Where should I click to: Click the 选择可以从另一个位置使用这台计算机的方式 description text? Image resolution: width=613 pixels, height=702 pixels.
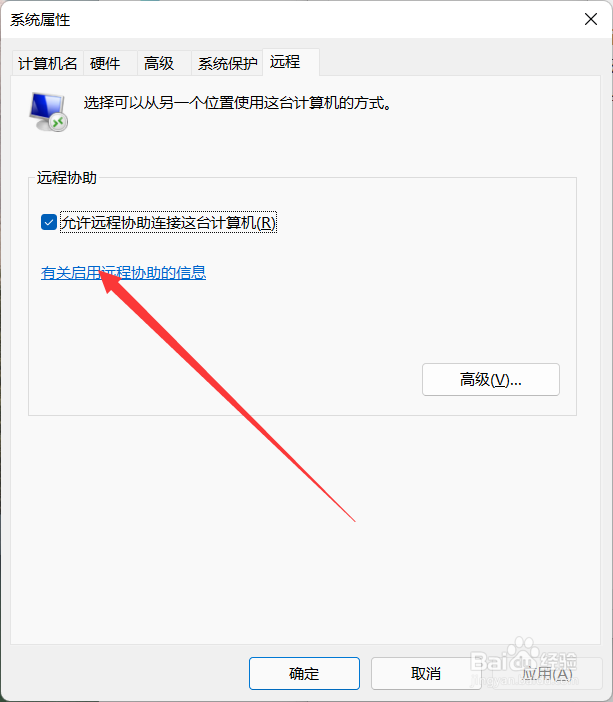click(x=238, y=103)
